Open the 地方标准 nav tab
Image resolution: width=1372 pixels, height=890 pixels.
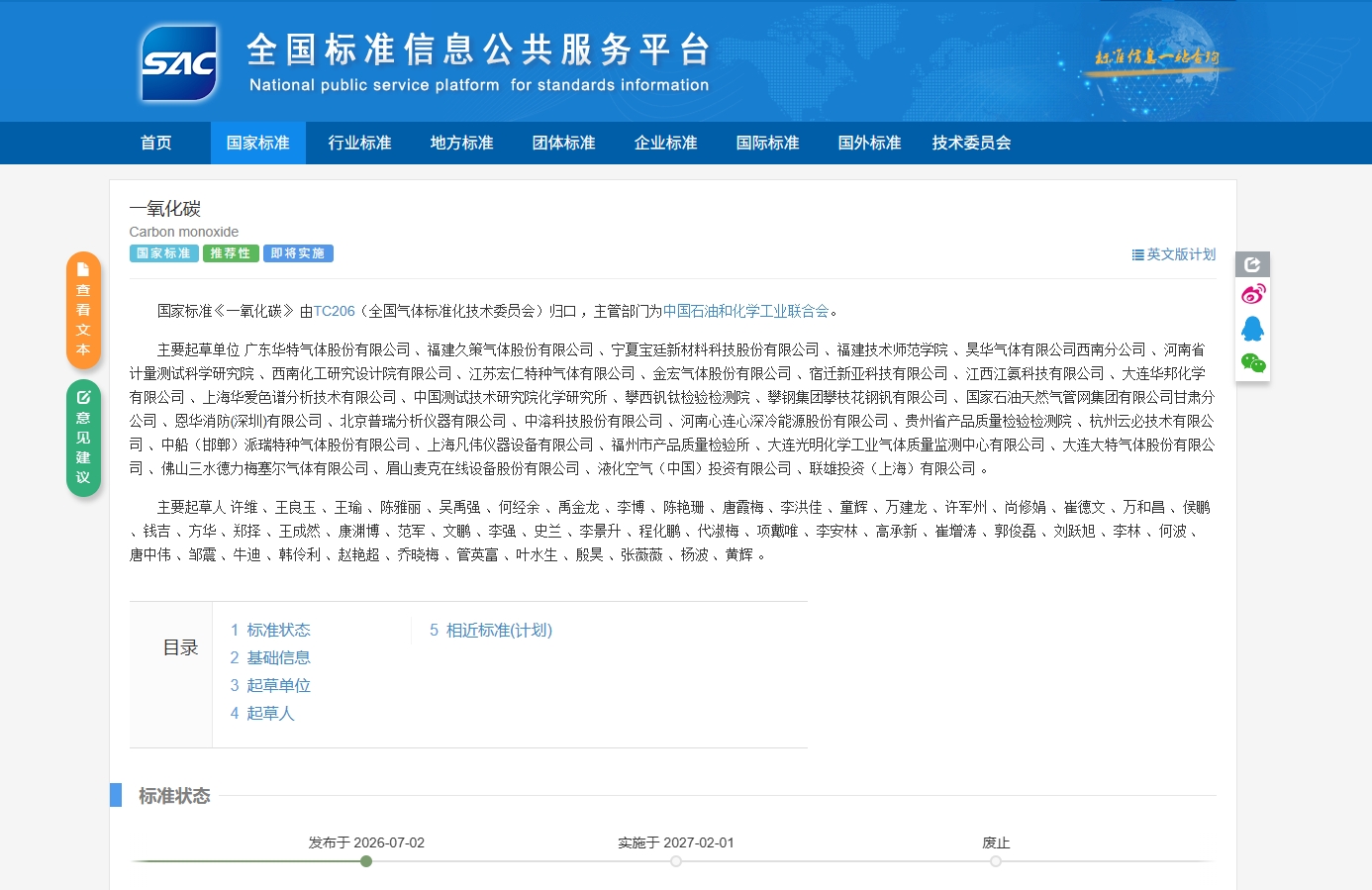pyautogui.click(x=462, y=143)
